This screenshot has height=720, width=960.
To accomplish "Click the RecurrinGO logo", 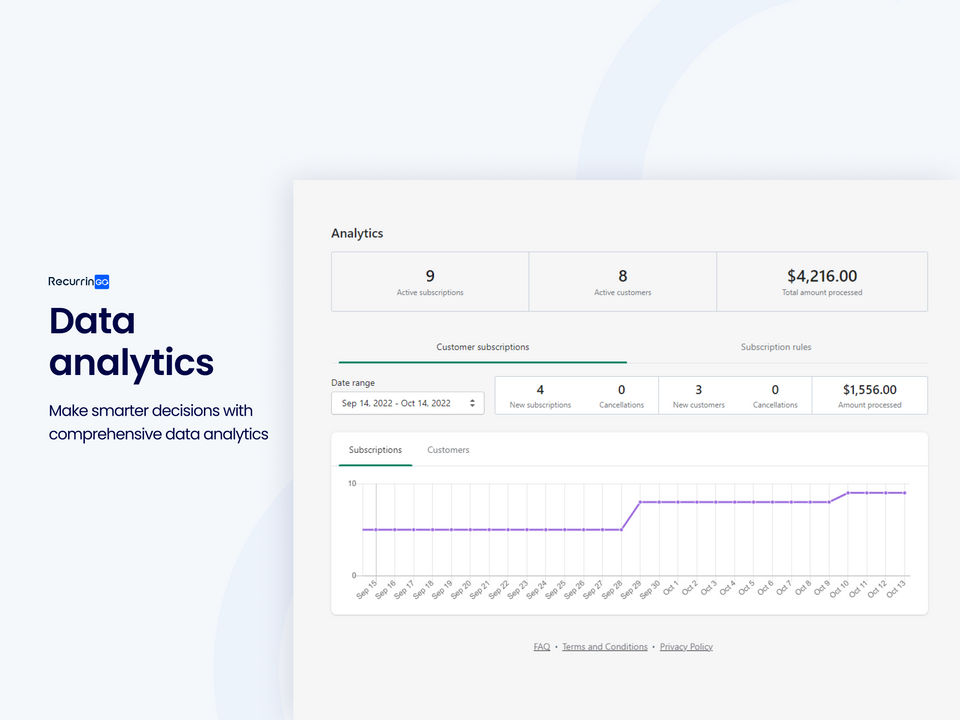I will 79,282.
